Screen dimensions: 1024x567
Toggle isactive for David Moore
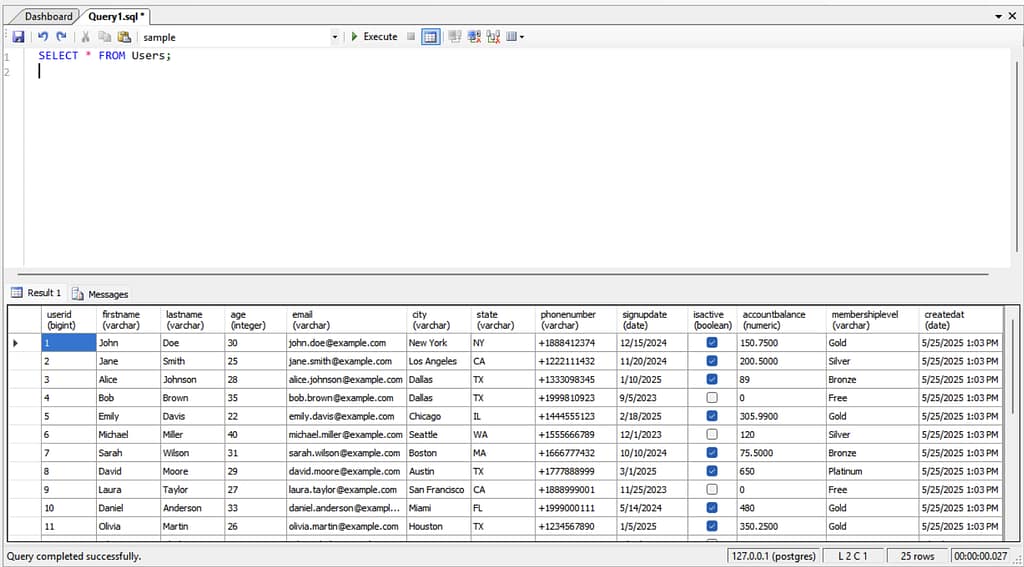pyautogui.click(x=712, y=470)
